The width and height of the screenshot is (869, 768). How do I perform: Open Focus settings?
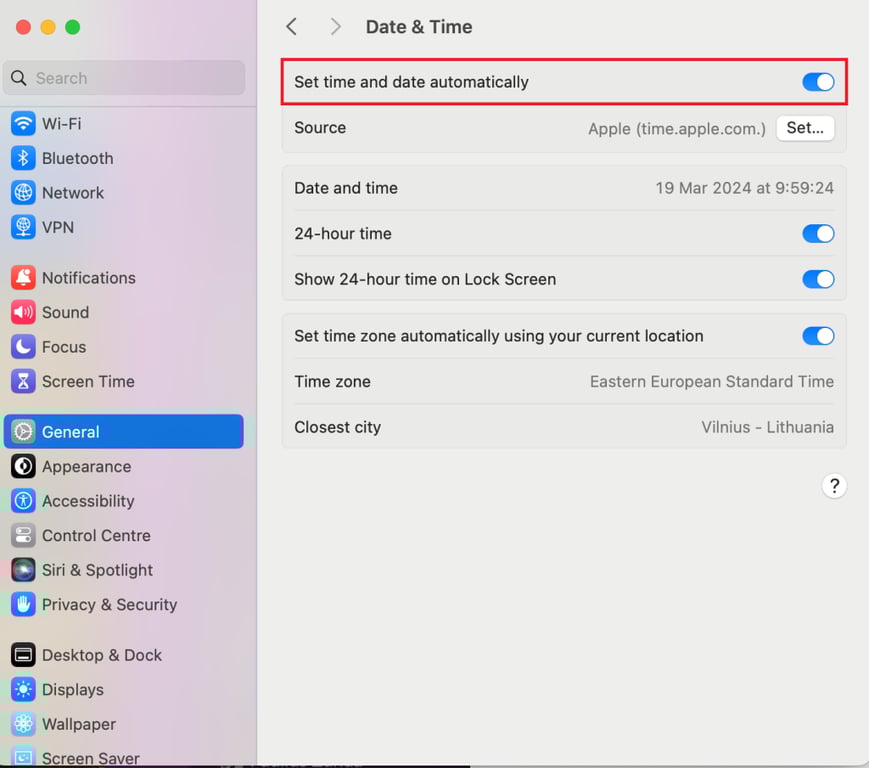pyautogui.click(x=60, y=347)
